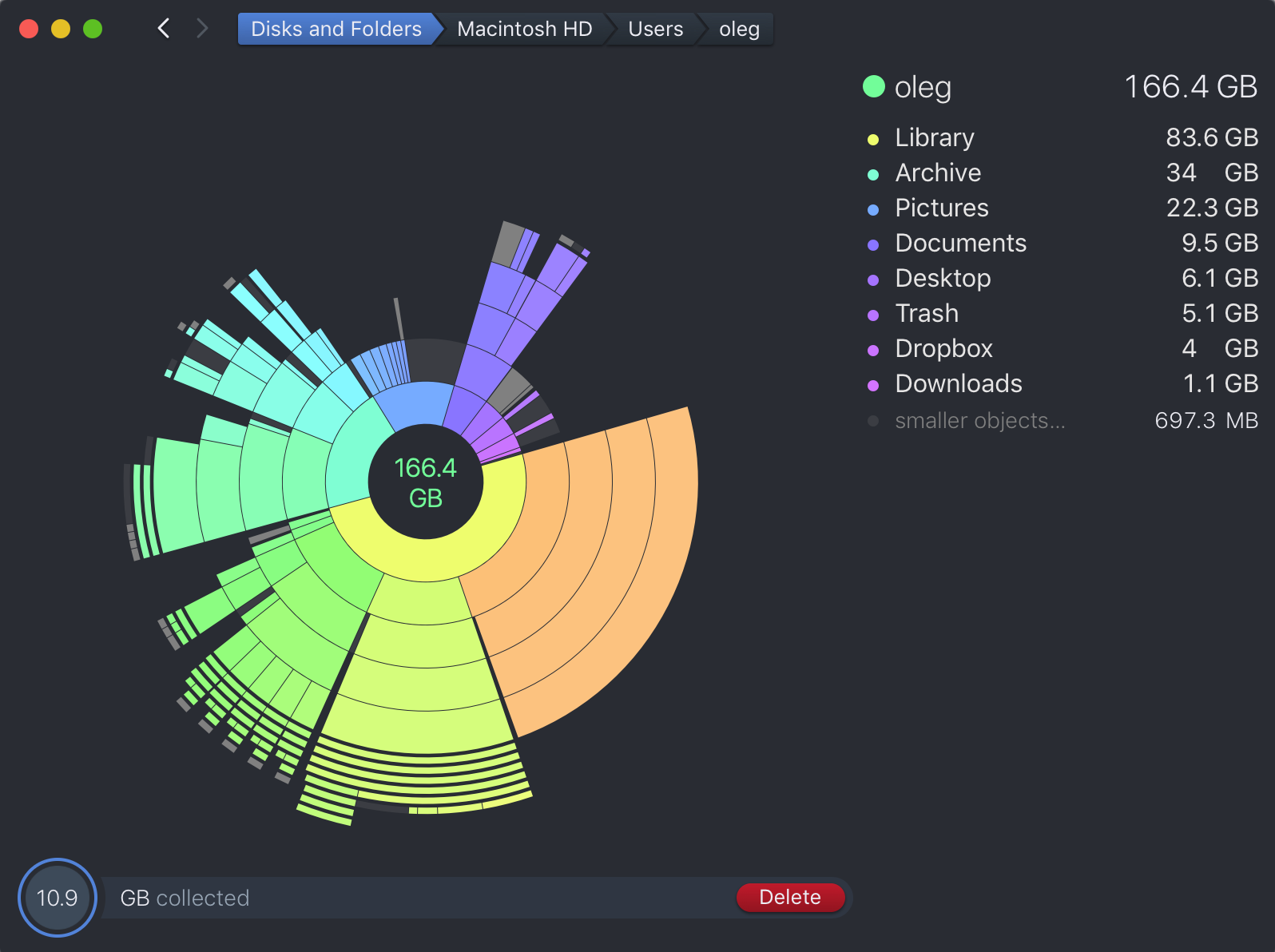
Task: Click the blue Pictures bullet dot
Action: click(873, 210)
